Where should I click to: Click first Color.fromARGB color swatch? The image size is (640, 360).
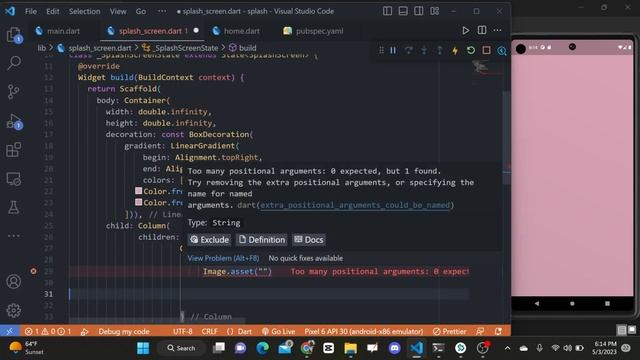click(139, 191)
